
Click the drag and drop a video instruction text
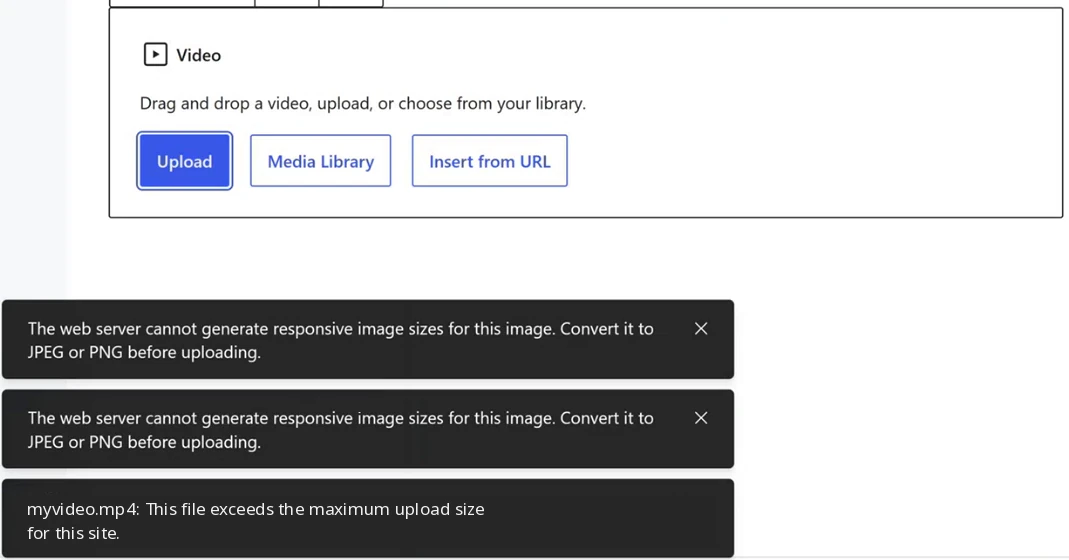pos(363,104)
